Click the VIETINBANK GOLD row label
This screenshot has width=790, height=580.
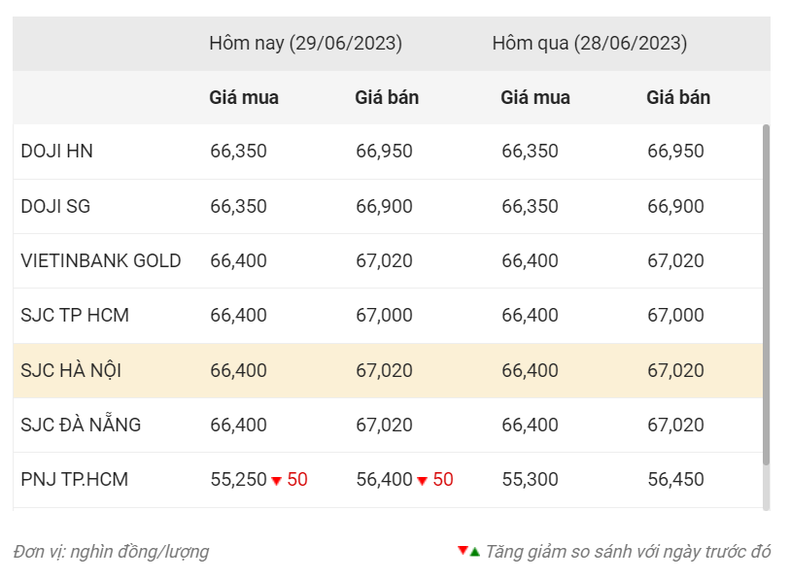click(101, 261)
